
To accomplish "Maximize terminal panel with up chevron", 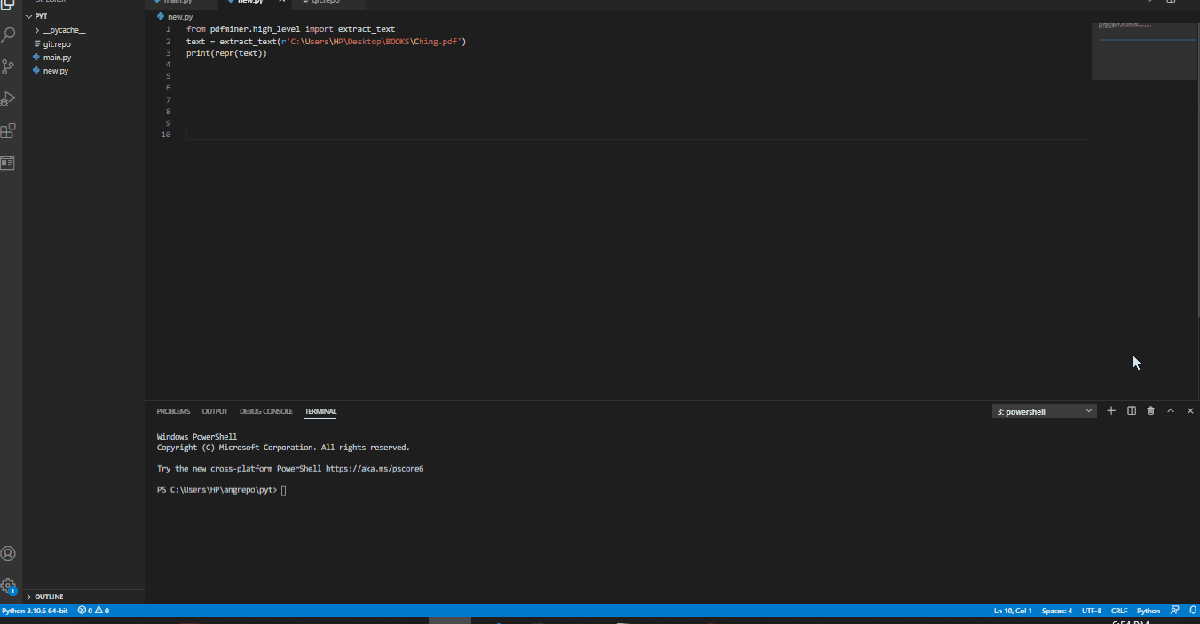I will 1171,411.
